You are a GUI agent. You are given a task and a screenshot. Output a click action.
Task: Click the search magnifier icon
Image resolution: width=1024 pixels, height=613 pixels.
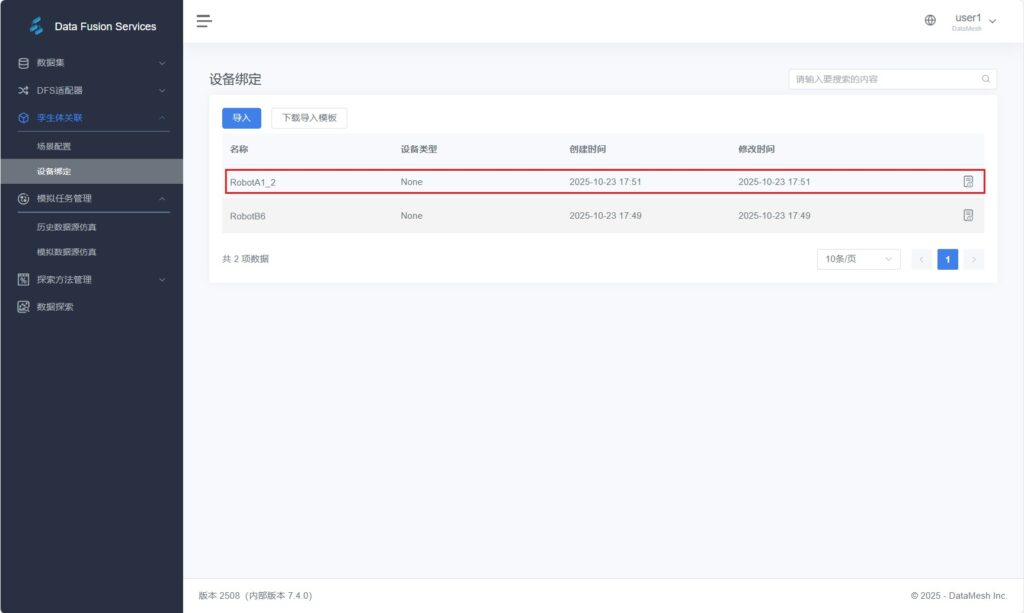(985, 79)
